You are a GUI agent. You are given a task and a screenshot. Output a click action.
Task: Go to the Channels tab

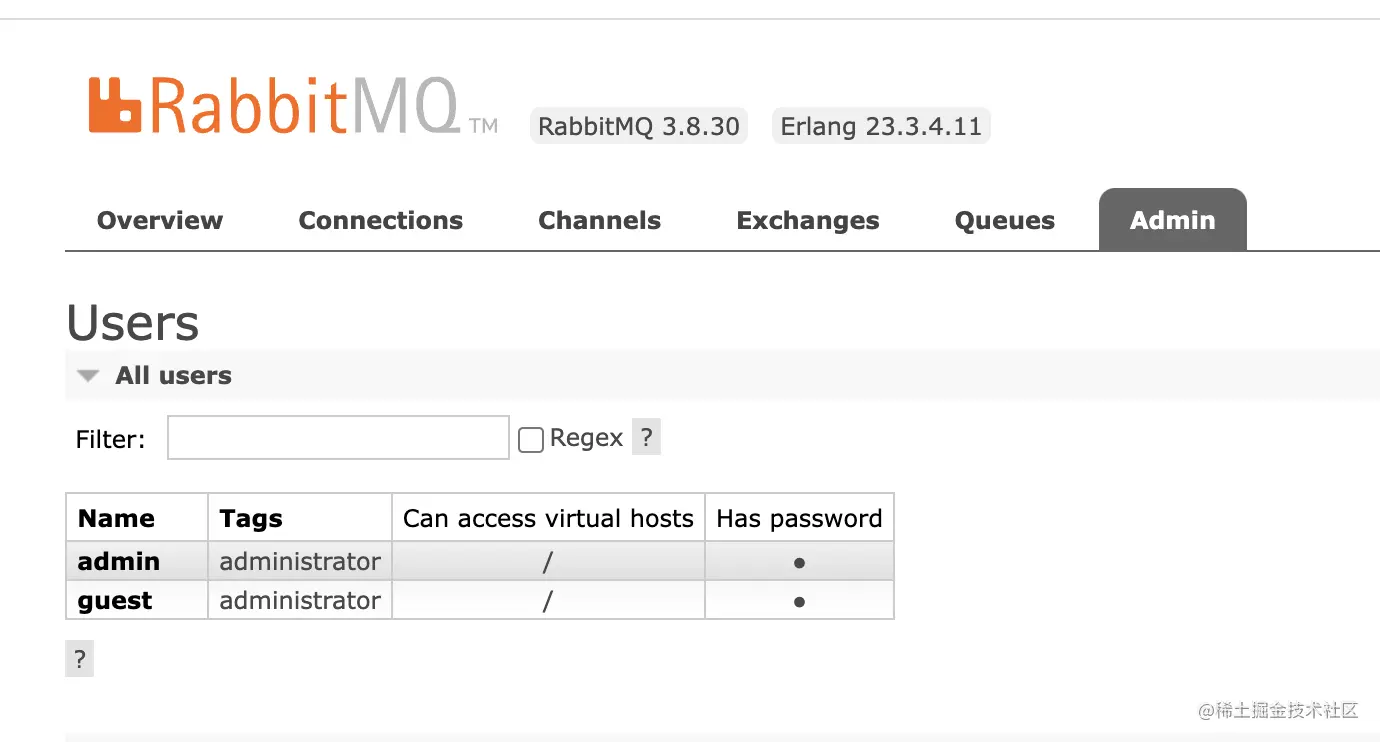pyautogui.click(x=599, y=220)
